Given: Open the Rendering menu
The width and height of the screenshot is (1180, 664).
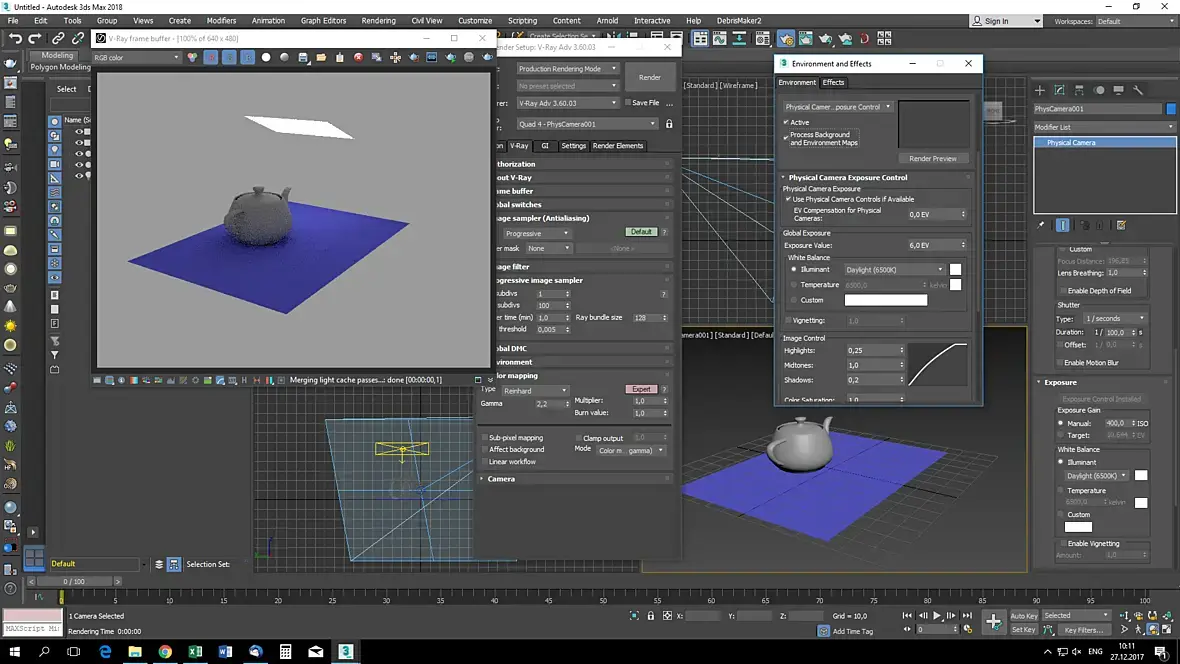Looking at the screenshot, I should coord(378,20).
